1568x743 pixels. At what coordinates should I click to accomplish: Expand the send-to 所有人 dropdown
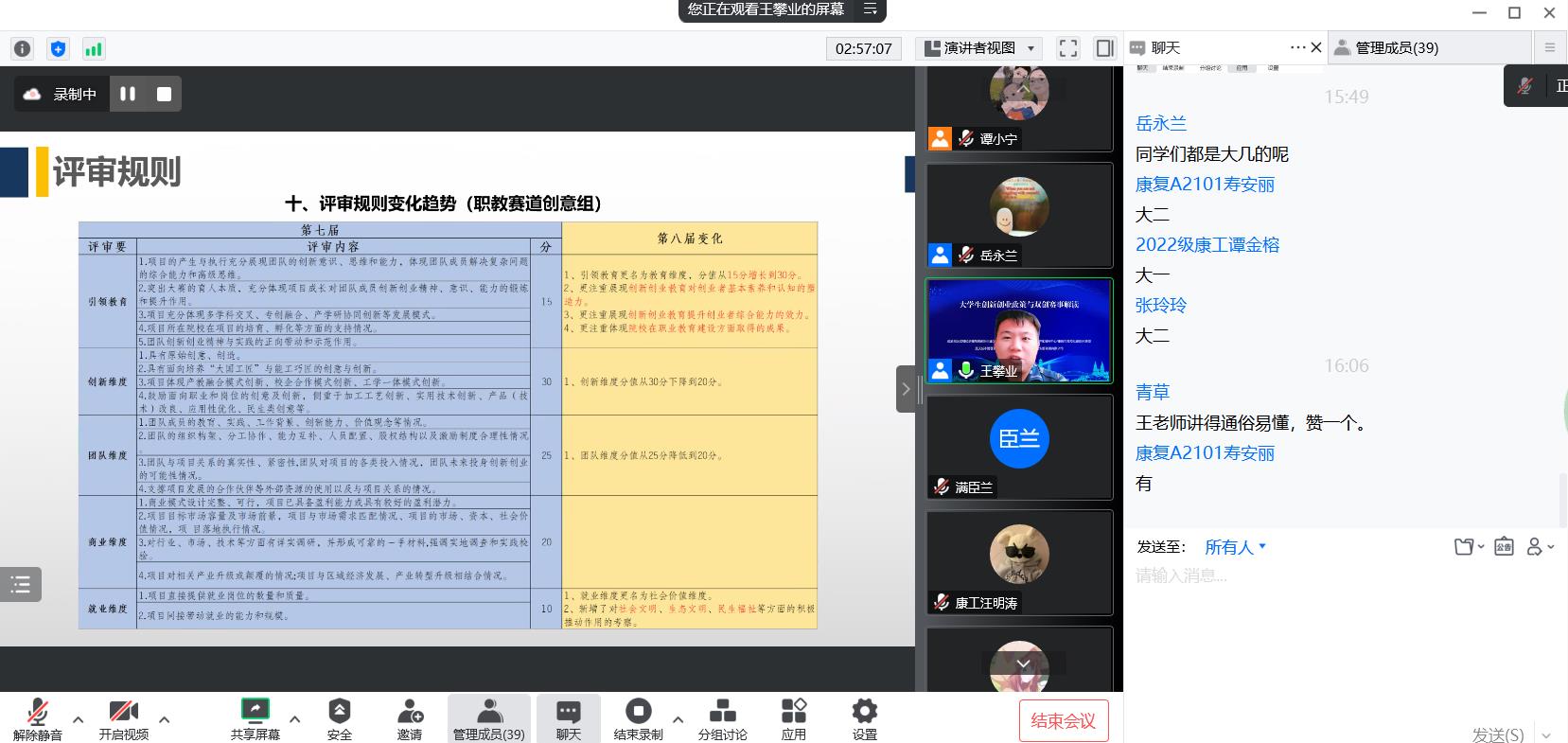point(1235,547)
